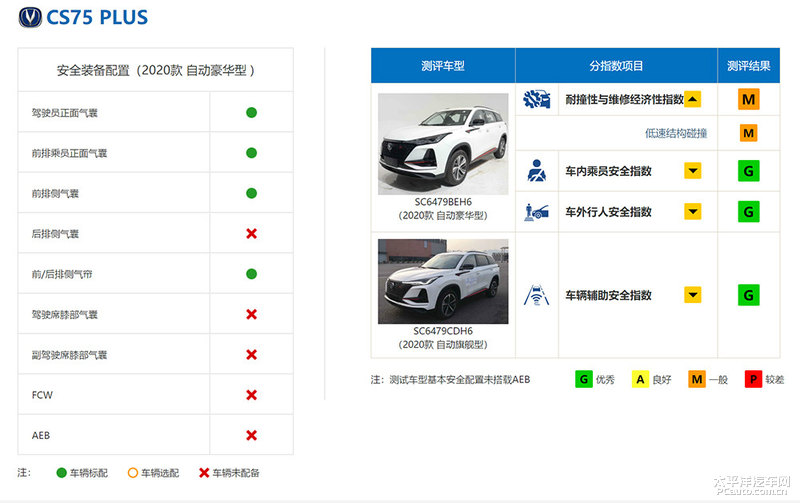Click the 耐撞性与维修经济性指数 label

click(624, 99)
